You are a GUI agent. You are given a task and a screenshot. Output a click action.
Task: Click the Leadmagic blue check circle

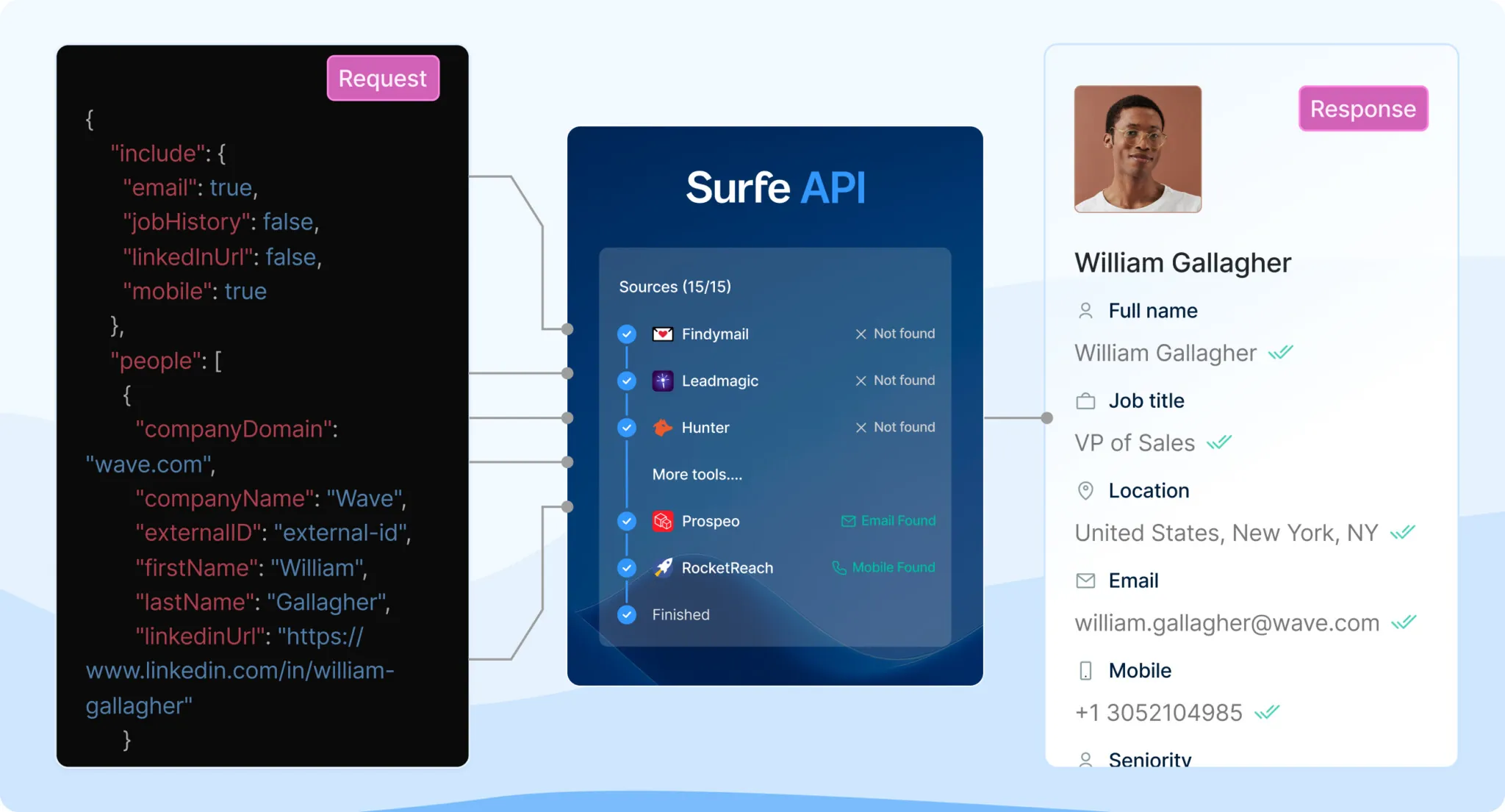[627, 381]
